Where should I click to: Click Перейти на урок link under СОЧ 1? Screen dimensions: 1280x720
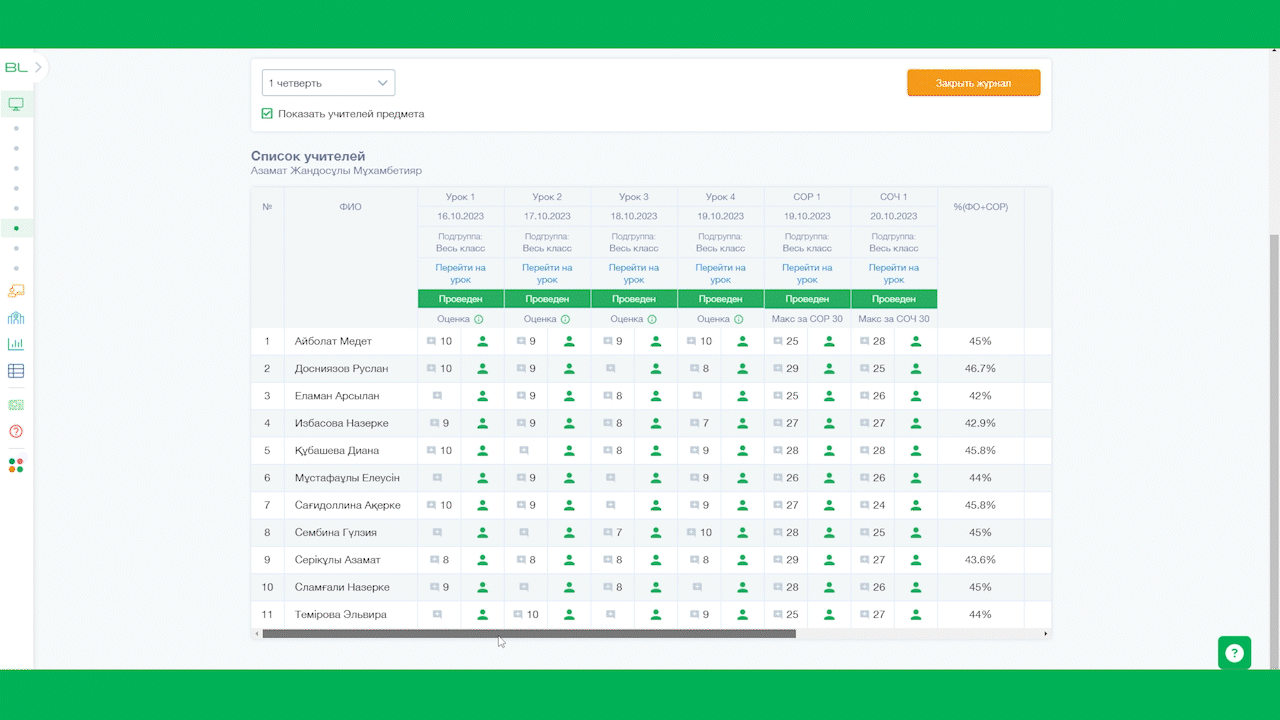[x=894, y=274]
